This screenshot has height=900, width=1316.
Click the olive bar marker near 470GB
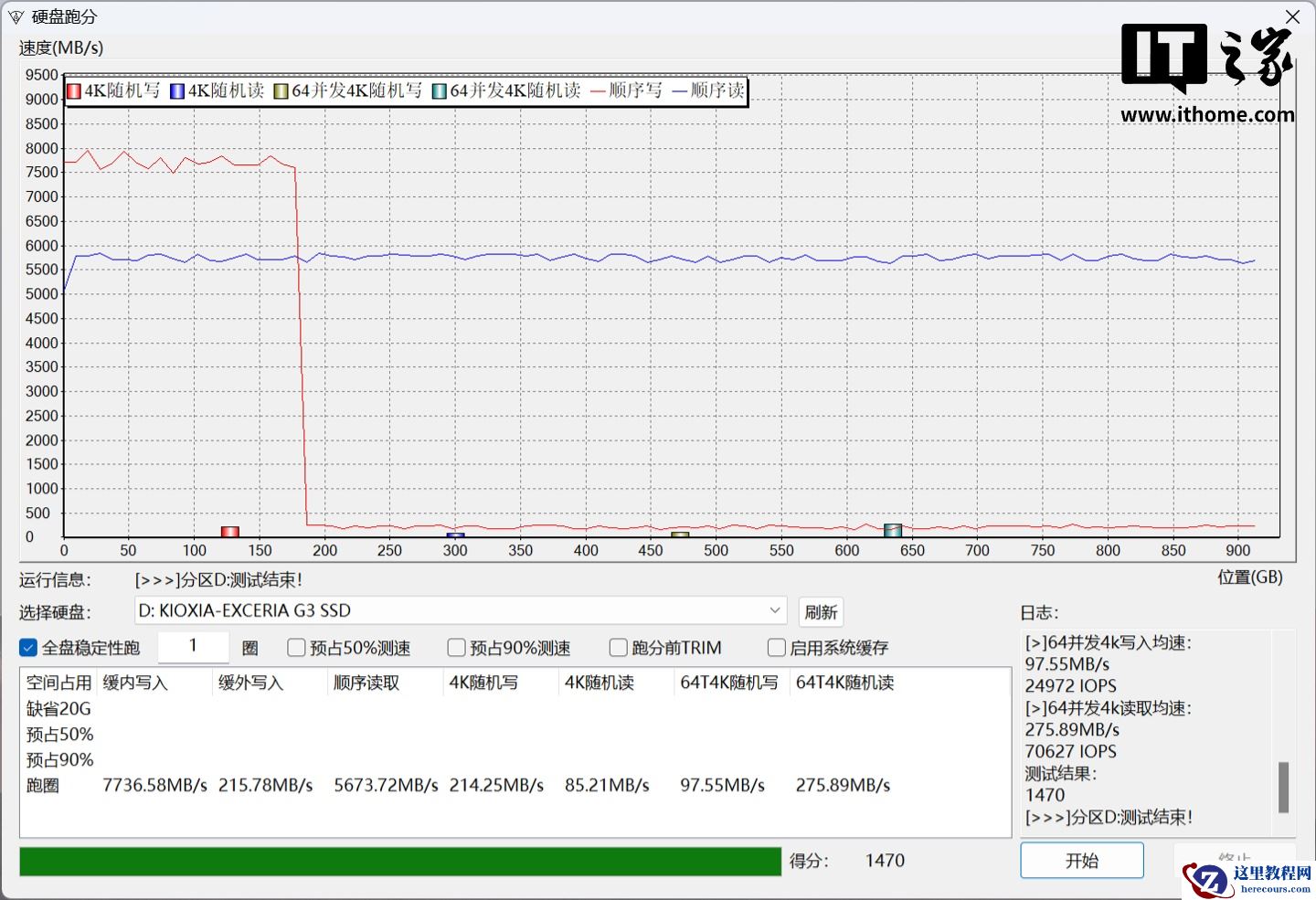pyautogui.click(x=680, y=535)
